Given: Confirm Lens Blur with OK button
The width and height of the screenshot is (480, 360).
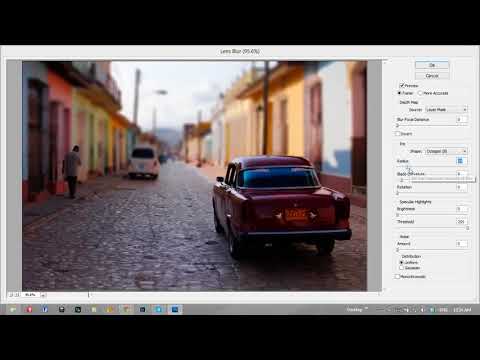Looking at the screenshot, I should coord(432,65).
